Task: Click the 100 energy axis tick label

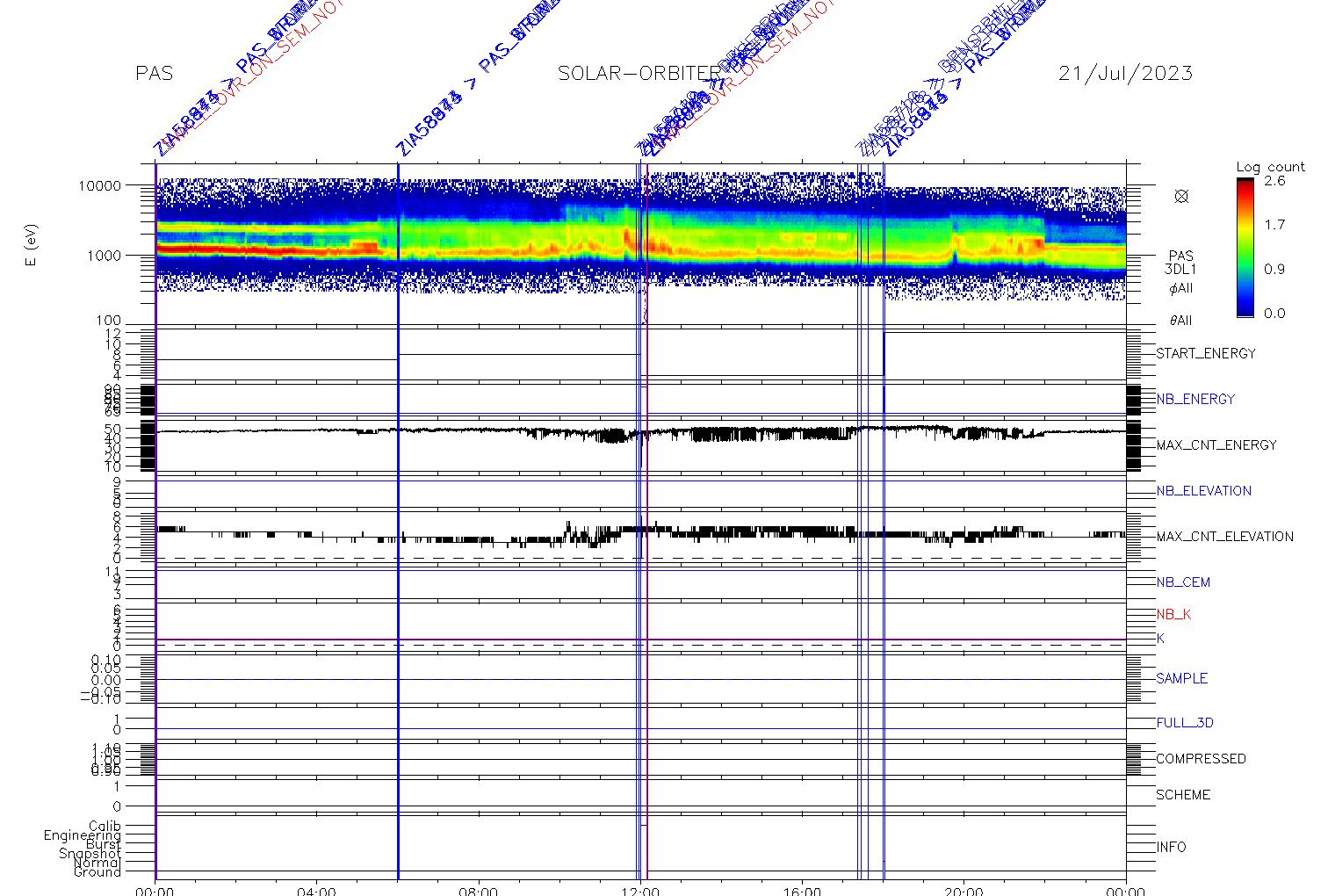Action: [x=107, y=322]
